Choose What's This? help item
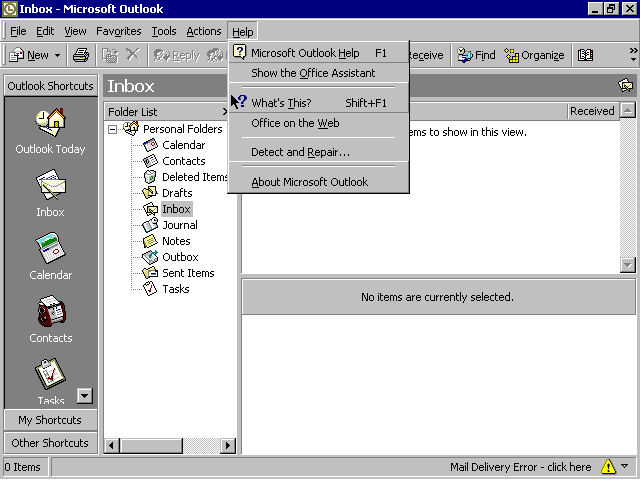This screenshot has width=640, height=480. pos(318,103)
